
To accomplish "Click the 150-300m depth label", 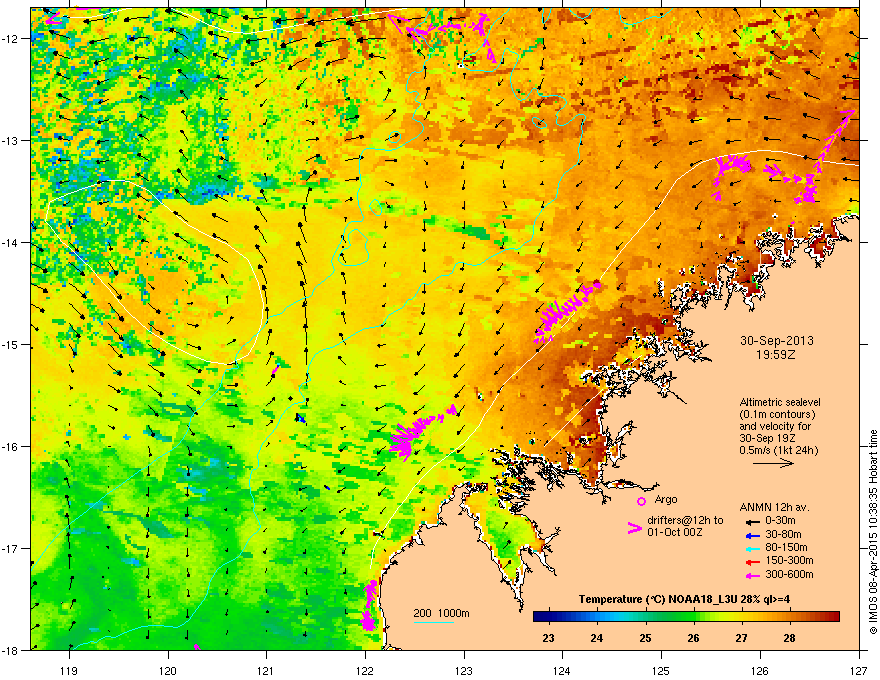I will (789, 560).
